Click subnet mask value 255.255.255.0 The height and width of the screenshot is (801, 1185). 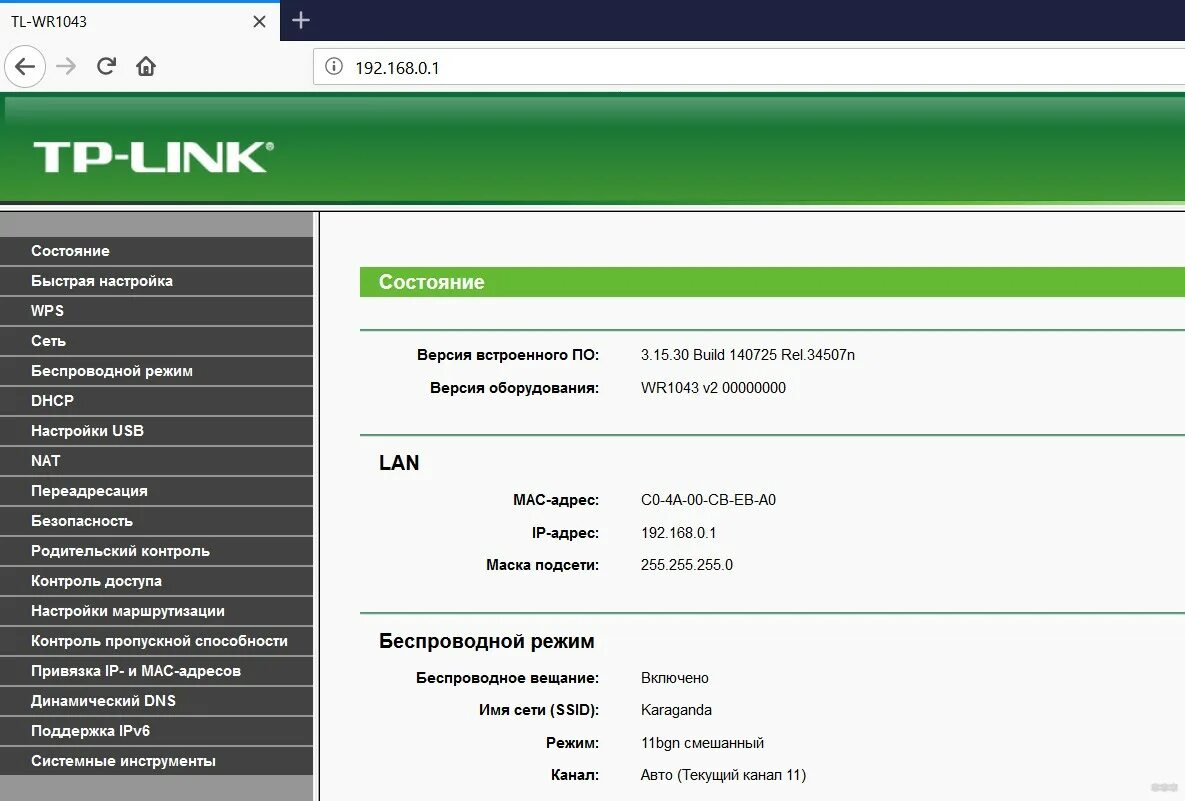pyautogui.click(x=686, y=564)
